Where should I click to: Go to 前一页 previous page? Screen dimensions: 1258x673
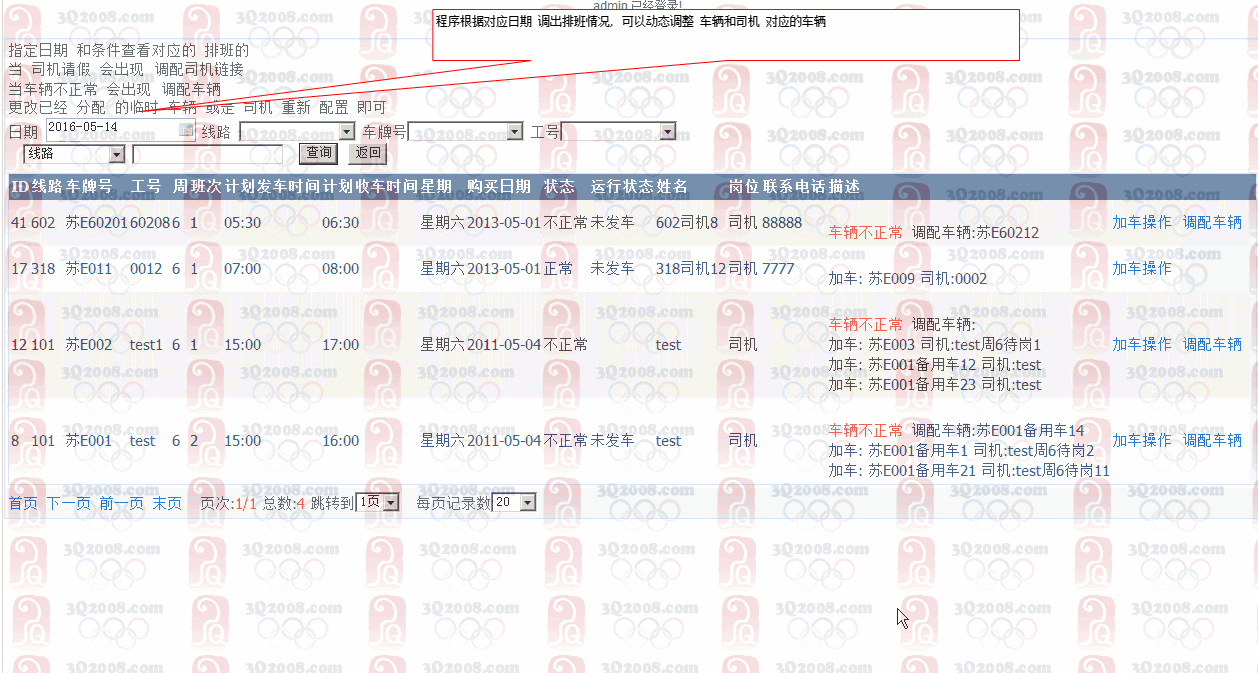(x=121, y=503)
